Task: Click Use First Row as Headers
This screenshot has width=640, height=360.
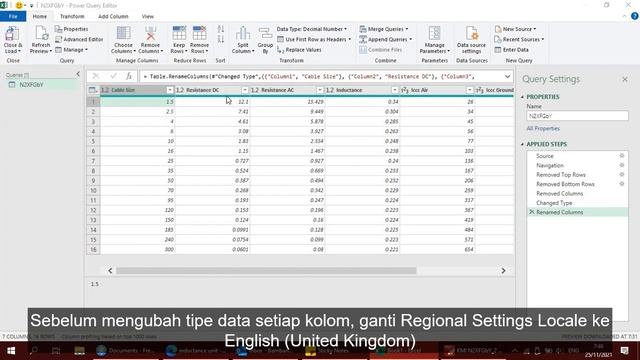Action: pyautogui.click(x=314, y=39)
